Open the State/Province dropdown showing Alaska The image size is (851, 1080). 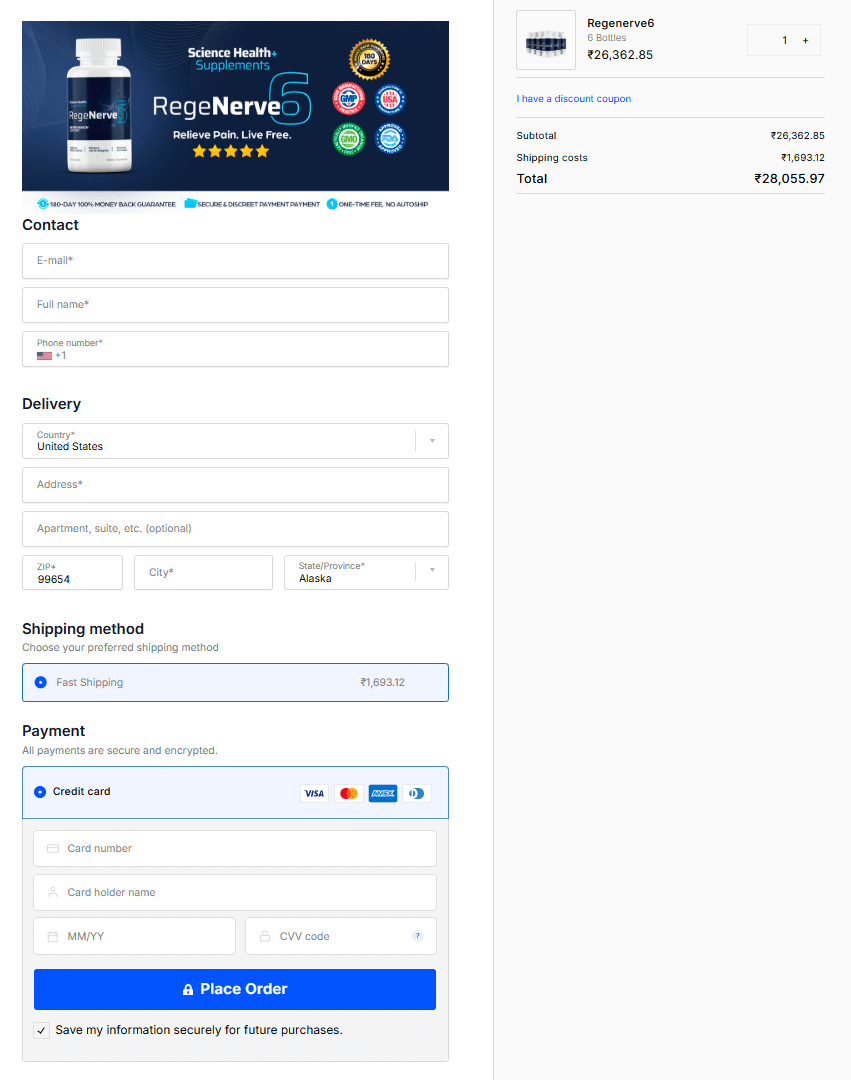431,572
